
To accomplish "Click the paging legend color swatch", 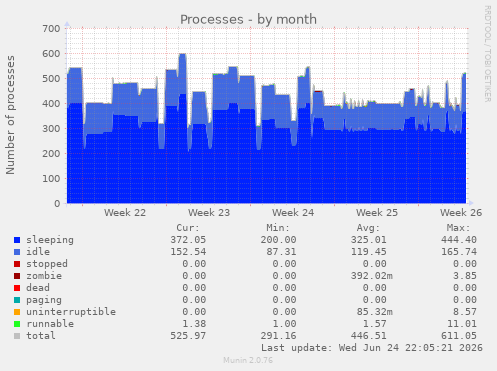I will point(17,300).
